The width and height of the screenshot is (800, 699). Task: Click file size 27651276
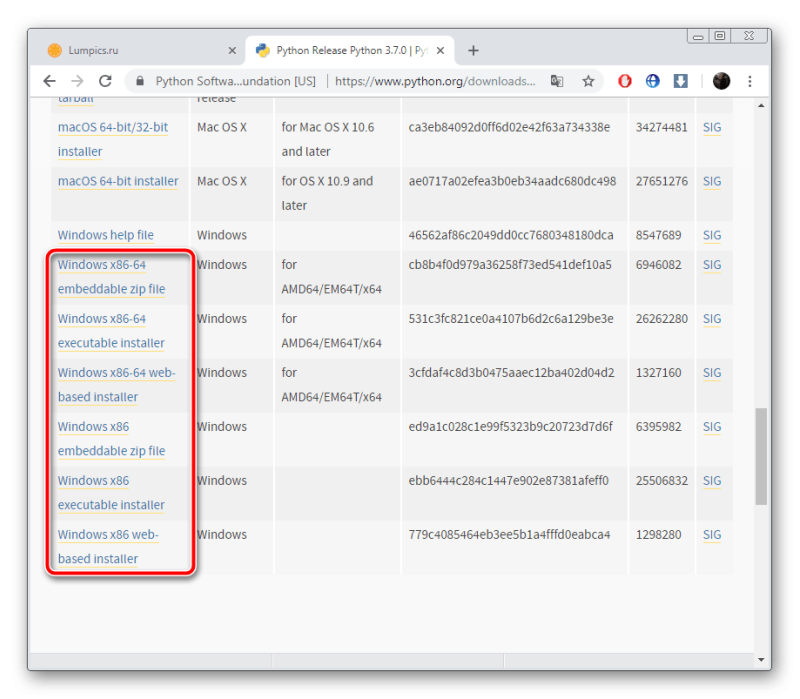[x=661, y=182]
